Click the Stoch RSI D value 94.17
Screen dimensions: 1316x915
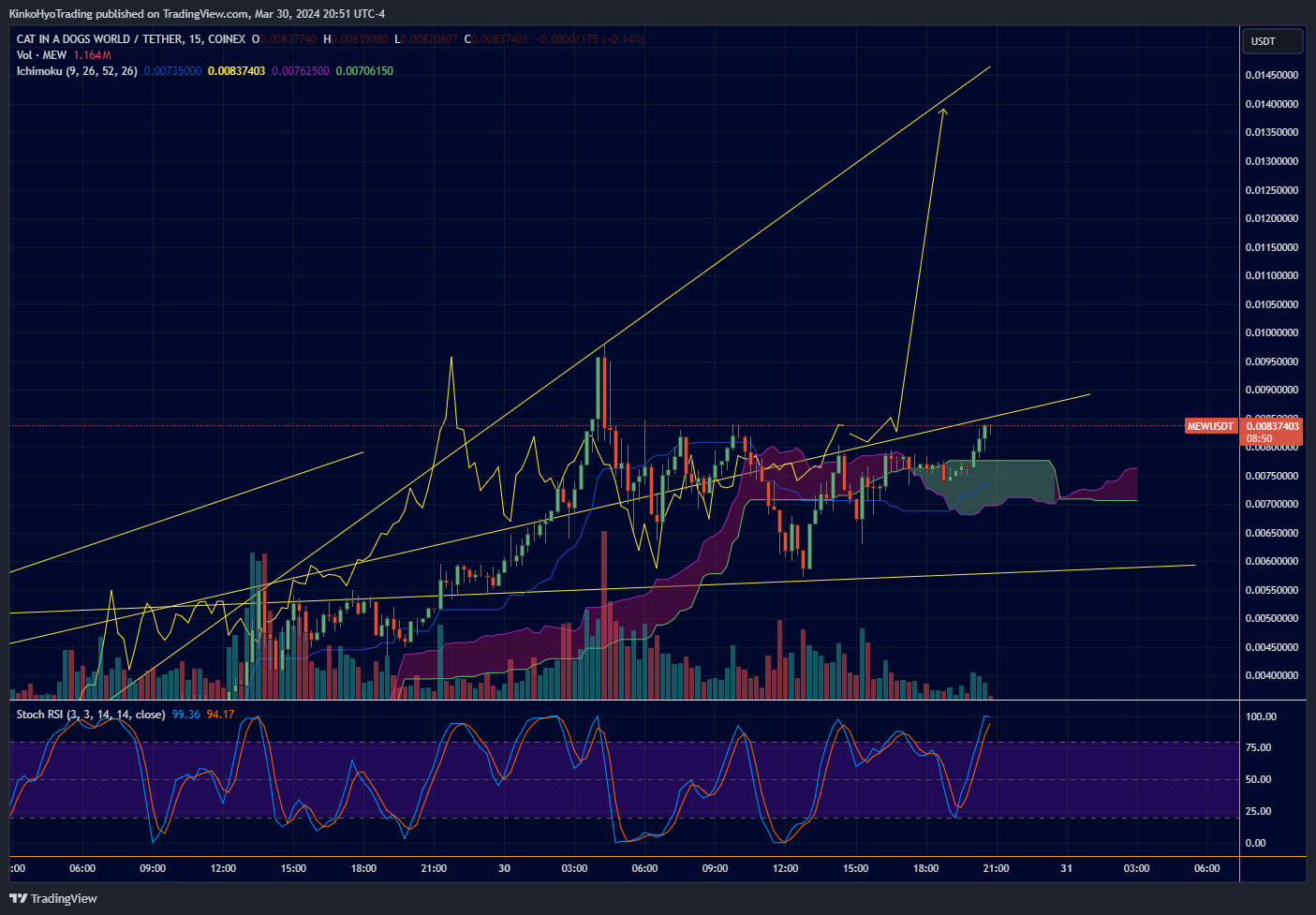click(221, 715)
